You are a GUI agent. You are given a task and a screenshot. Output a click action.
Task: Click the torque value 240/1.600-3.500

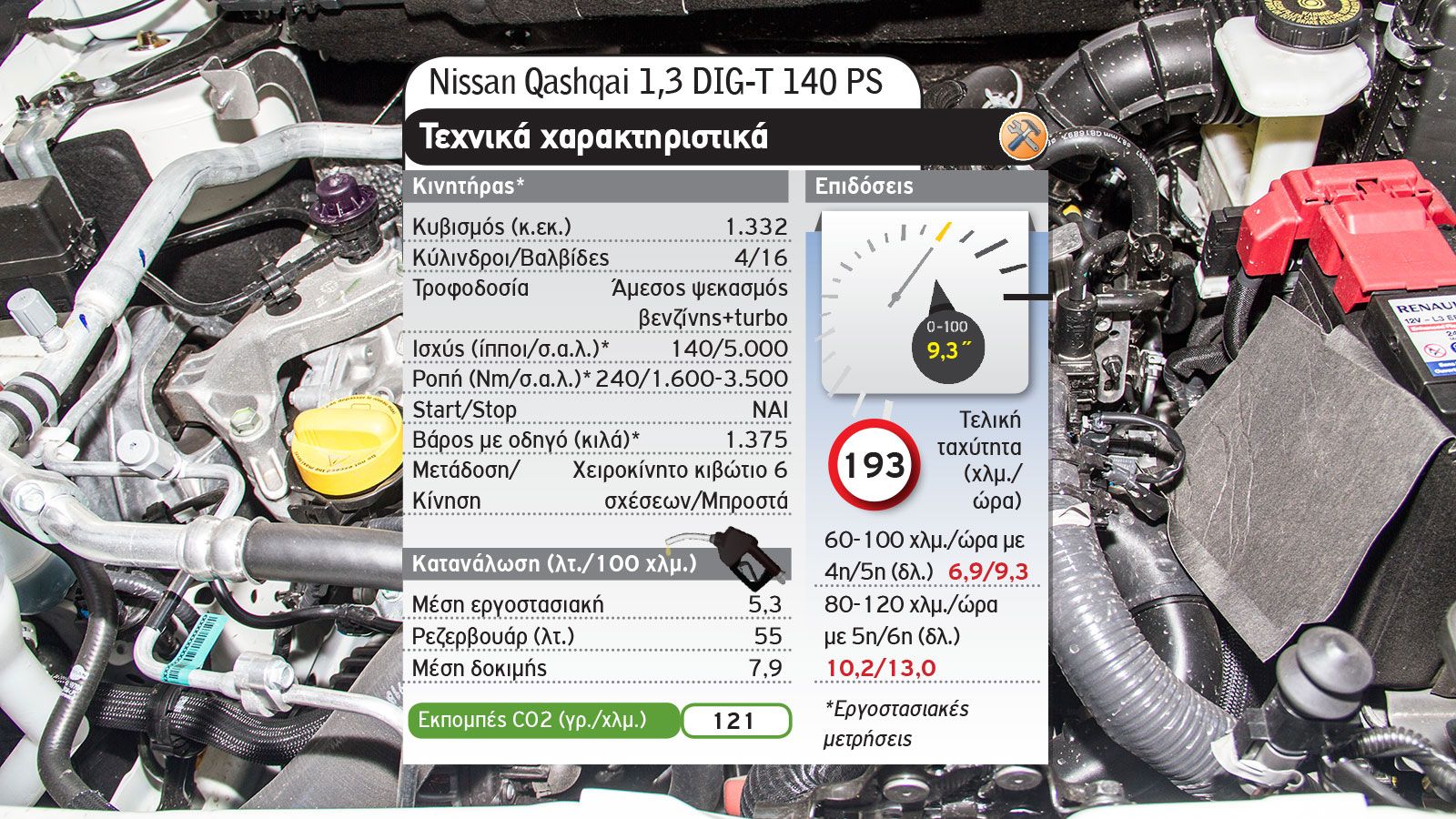692,379
